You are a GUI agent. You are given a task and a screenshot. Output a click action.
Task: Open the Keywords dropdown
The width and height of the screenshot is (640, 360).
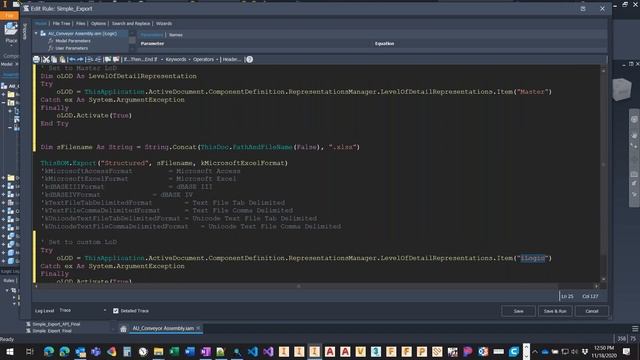(178, 60)
